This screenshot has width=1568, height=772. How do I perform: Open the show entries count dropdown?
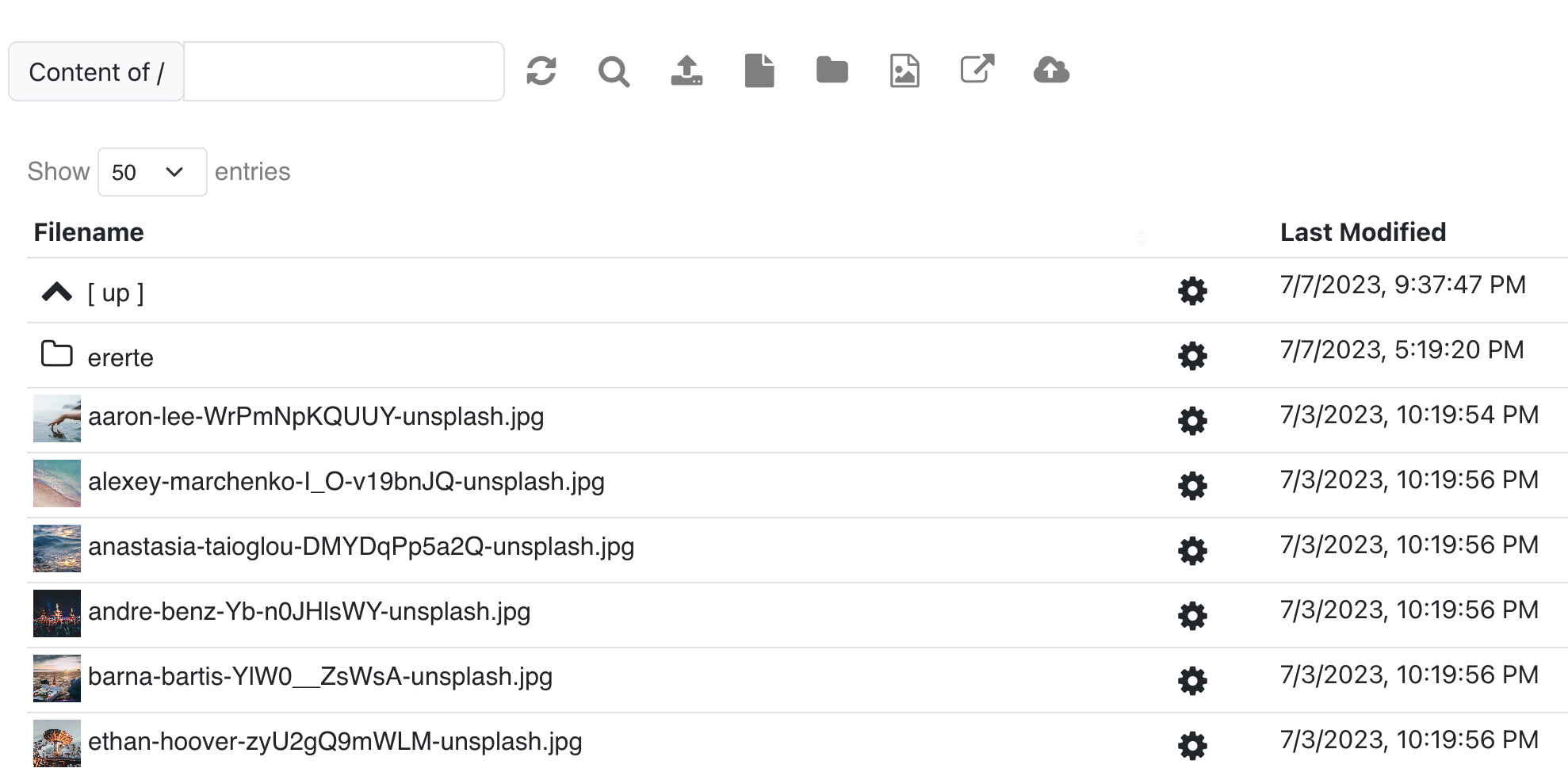pyautogui.click(x=152, y=172)
